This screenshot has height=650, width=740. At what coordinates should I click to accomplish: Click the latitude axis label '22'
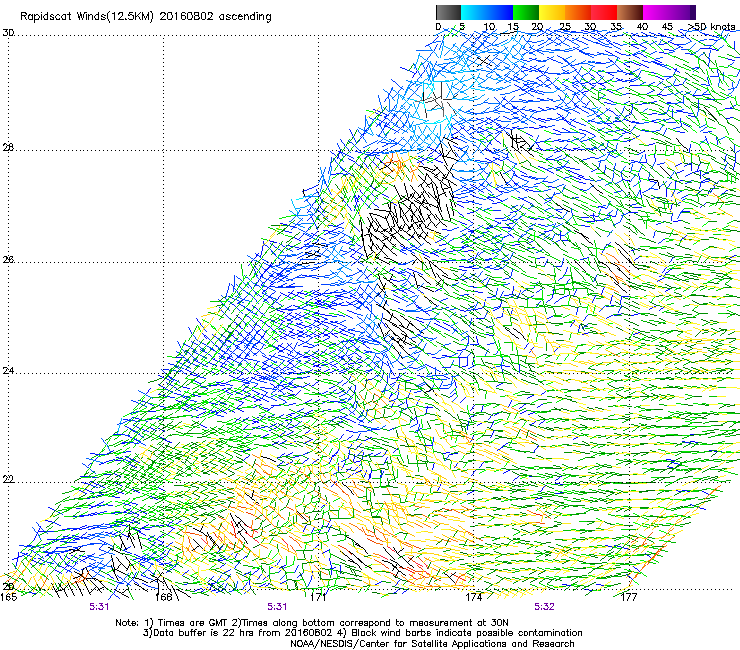[8, 479]
